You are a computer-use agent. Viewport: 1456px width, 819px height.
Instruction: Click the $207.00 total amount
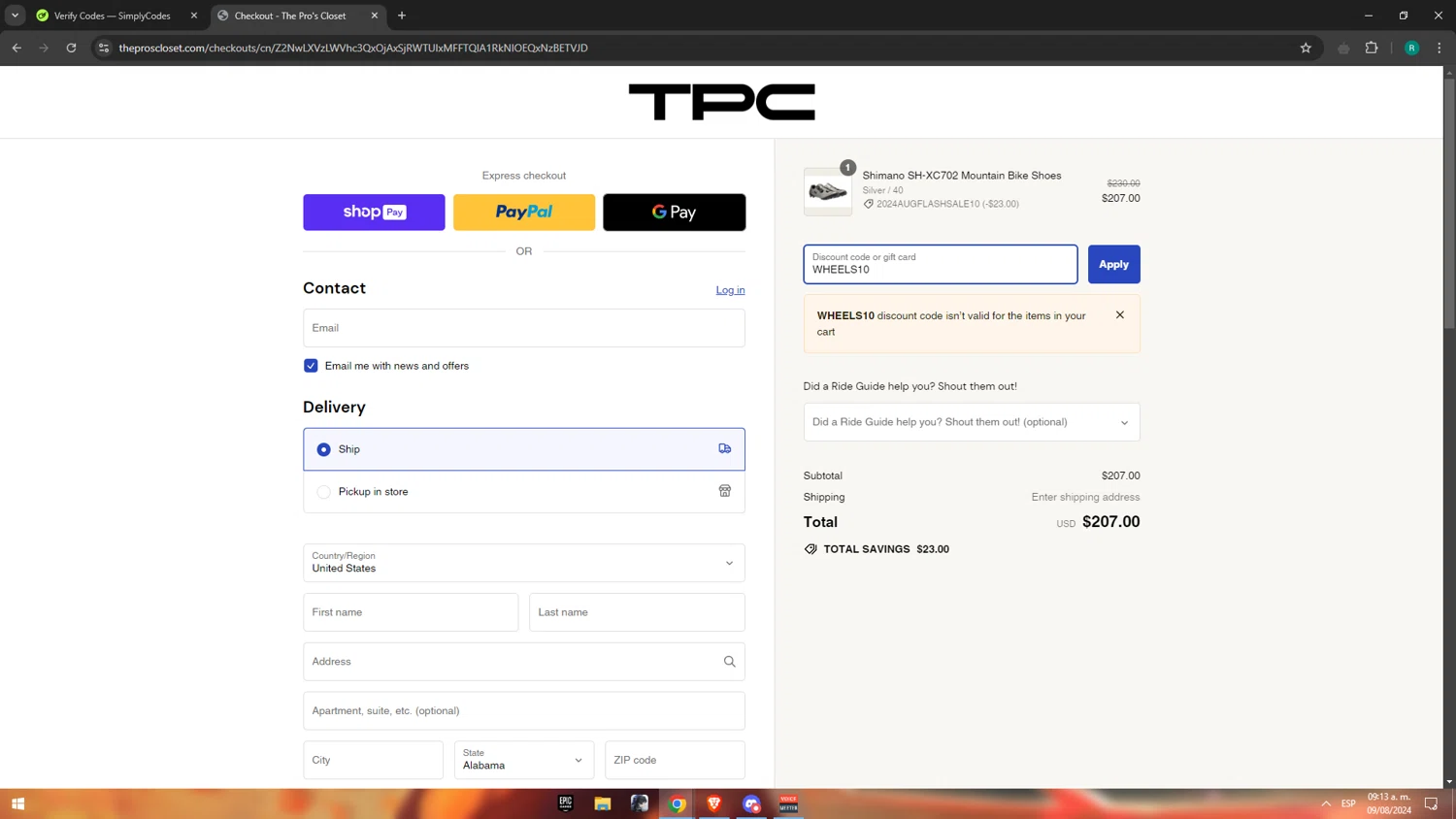[1110, 522]
